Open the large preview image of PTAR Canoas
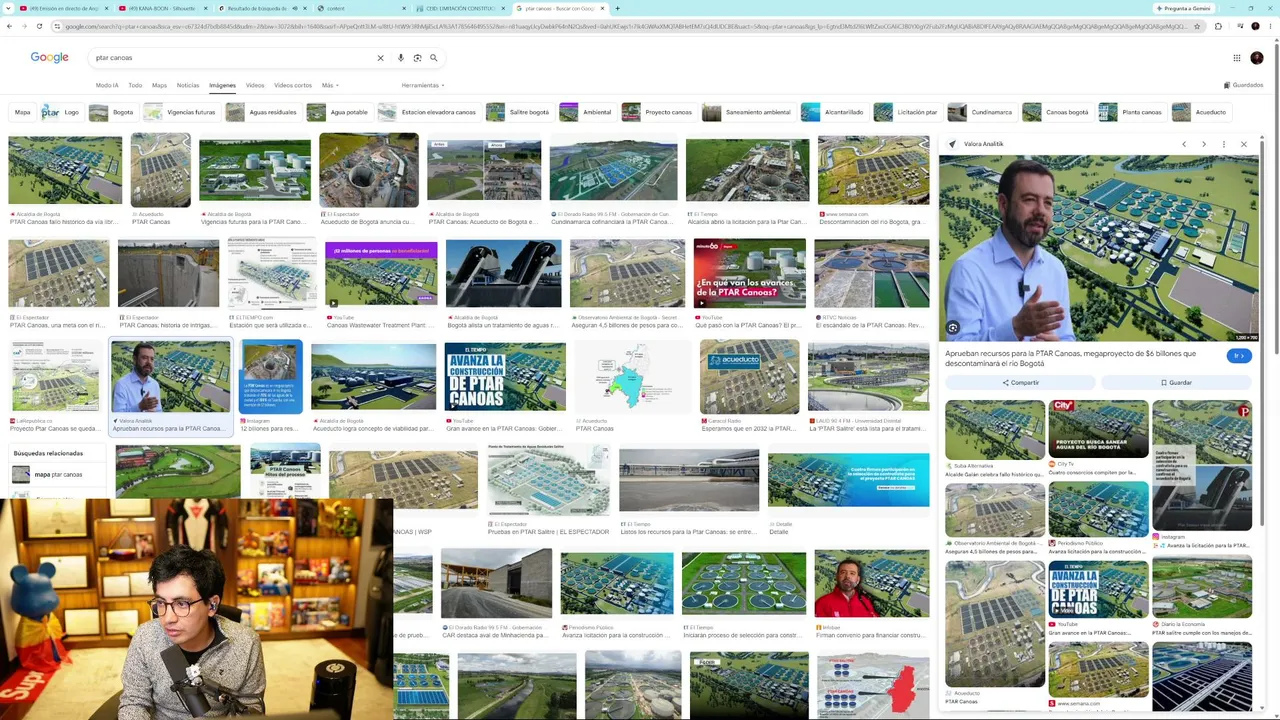The image size is (1280, 720). (1099, 248)
